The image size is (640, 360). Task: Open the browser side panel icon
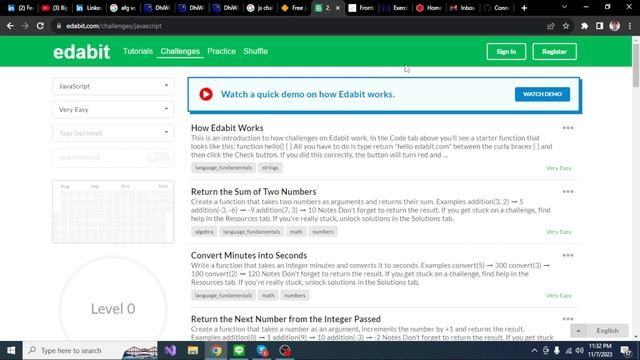[x=599, y=26]
